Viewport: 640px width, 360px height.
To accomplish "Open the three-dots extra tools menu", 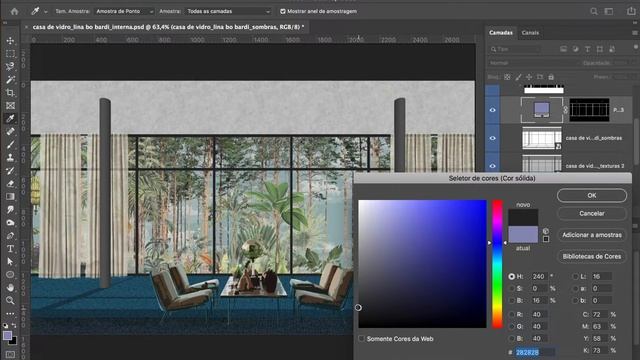I will pos(10,313).
